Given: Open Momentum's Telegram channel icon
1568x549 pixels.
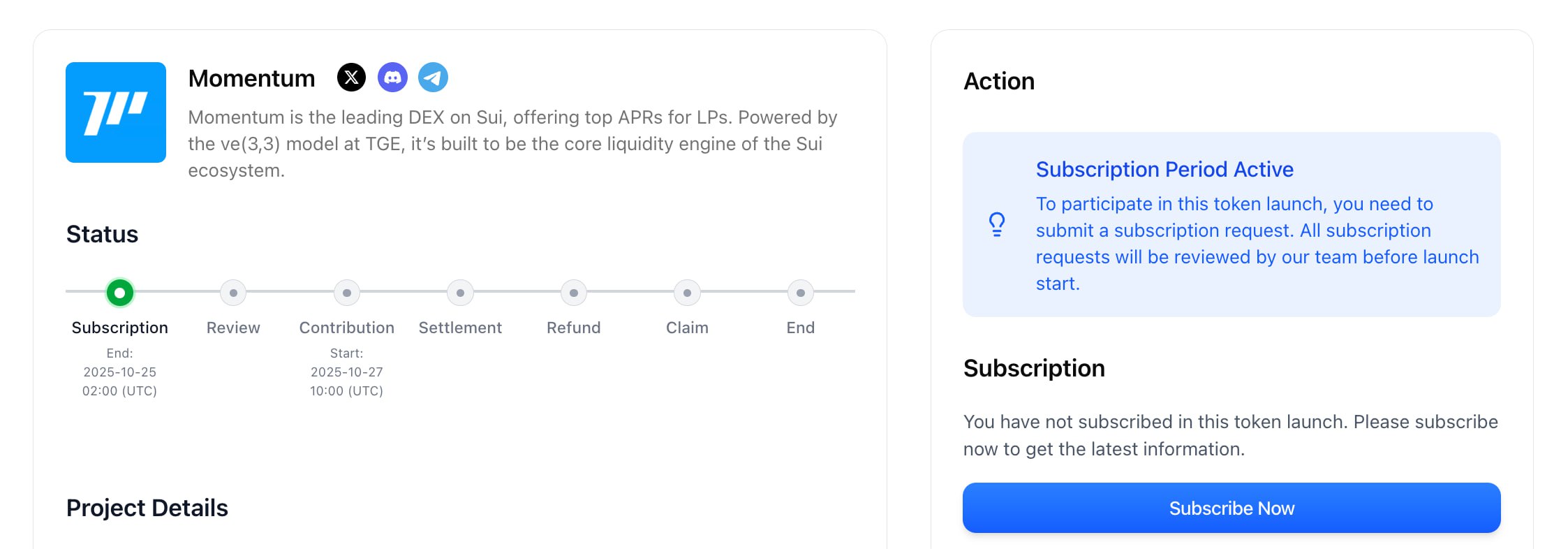Looking at the screenshot, I should click(x=433, y=78).
